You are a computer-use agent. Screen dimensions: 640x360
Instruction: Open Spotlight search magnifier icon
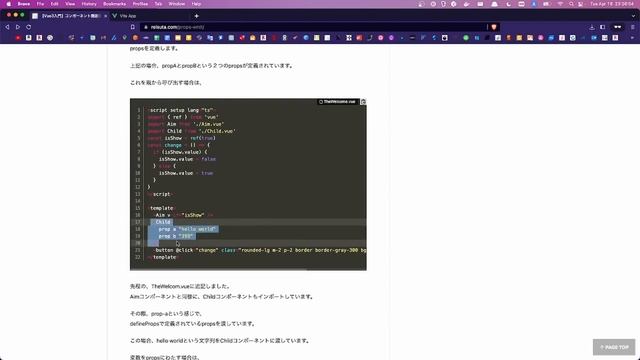tap(571, 4)
